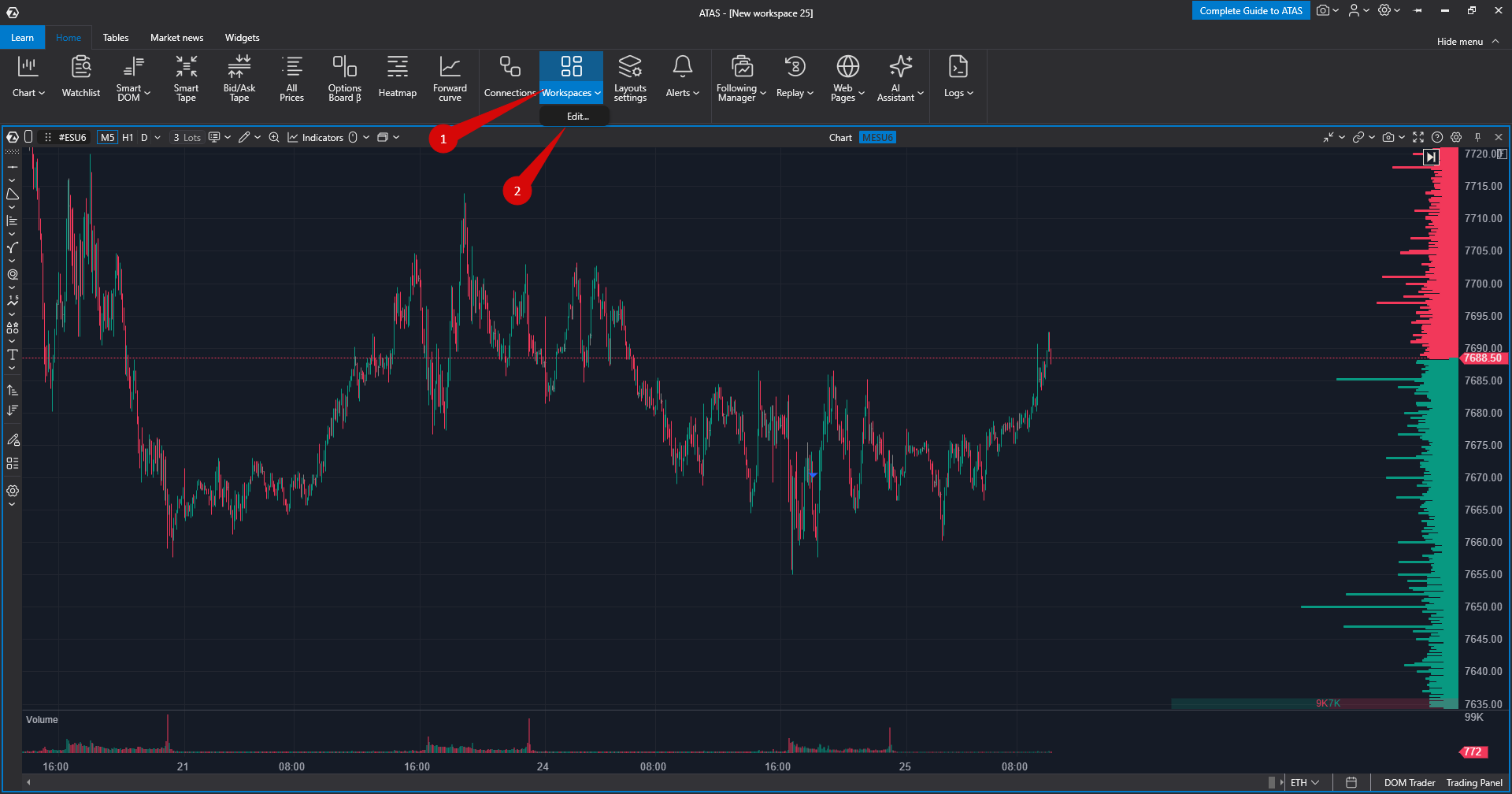This screenshot has height=794, width=1512.
Task: Expand the Web Pages dropdown
Action: [847, 77]
